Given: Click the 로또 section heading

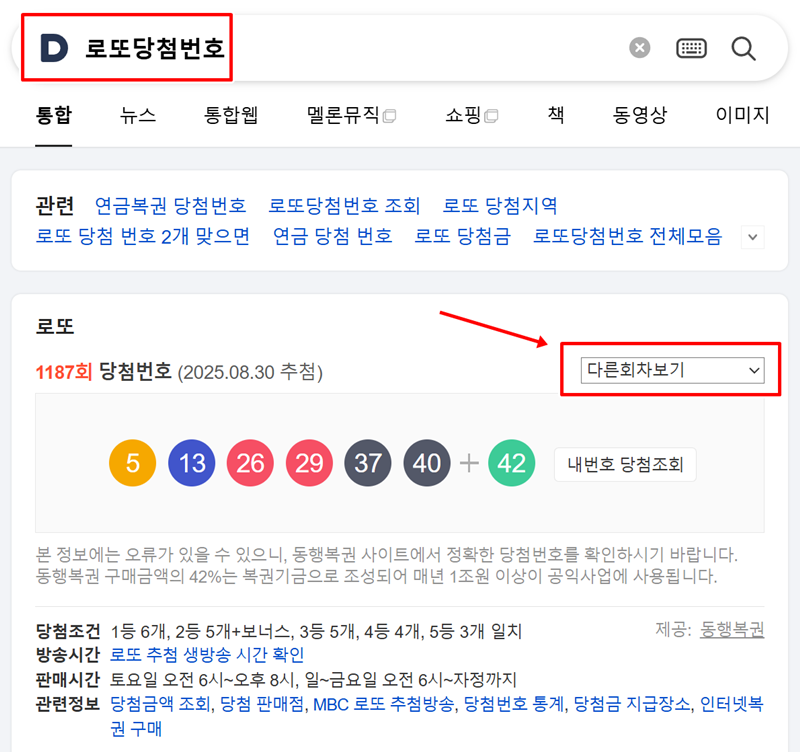Looking at the screenshot, I should coord(55,326).
